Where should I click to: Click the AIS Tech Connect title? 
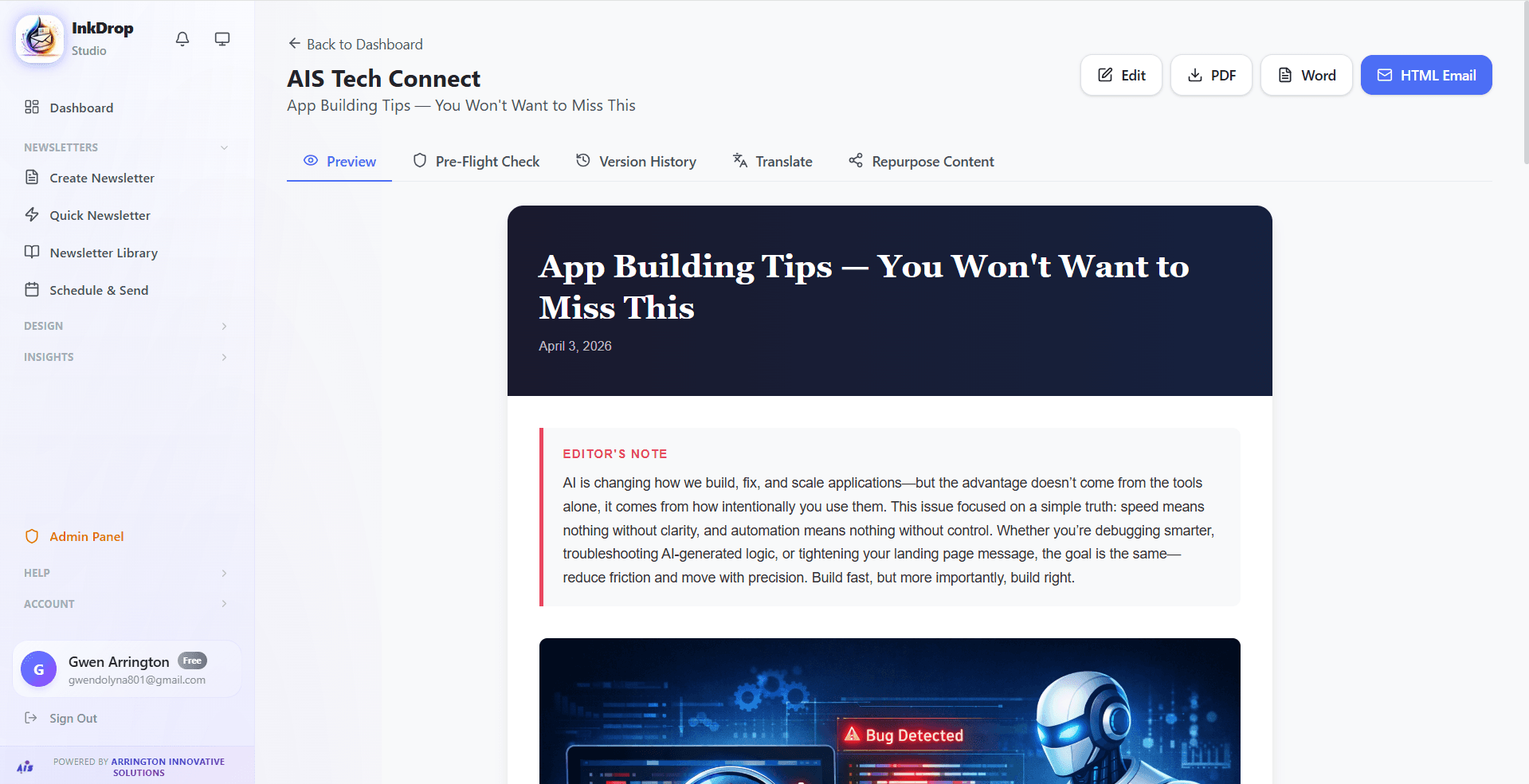383,79
